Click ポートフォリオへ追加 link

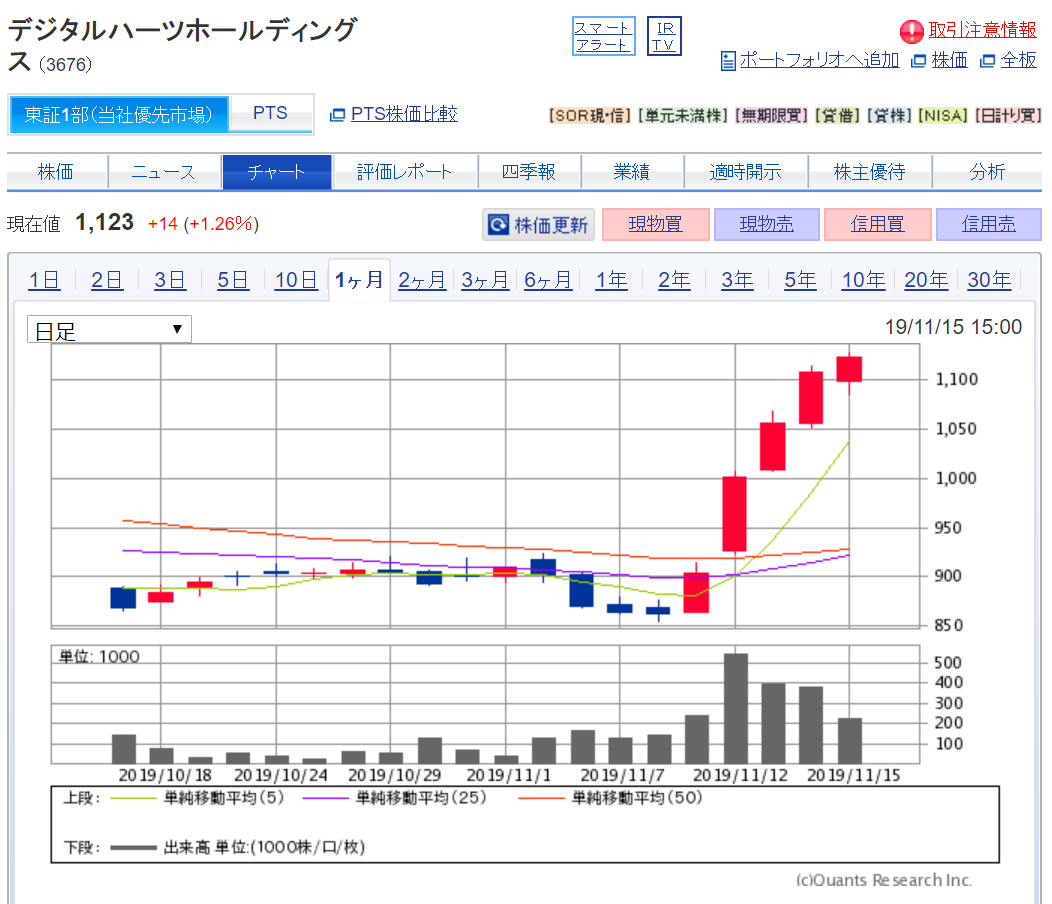coord(819,60)
